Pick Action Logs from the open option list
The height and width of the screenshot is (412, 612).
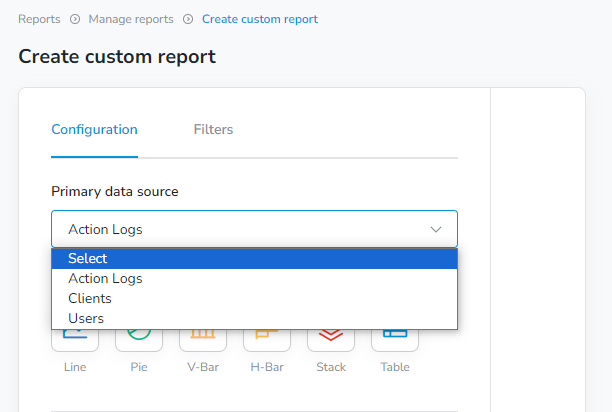point(254,279)
